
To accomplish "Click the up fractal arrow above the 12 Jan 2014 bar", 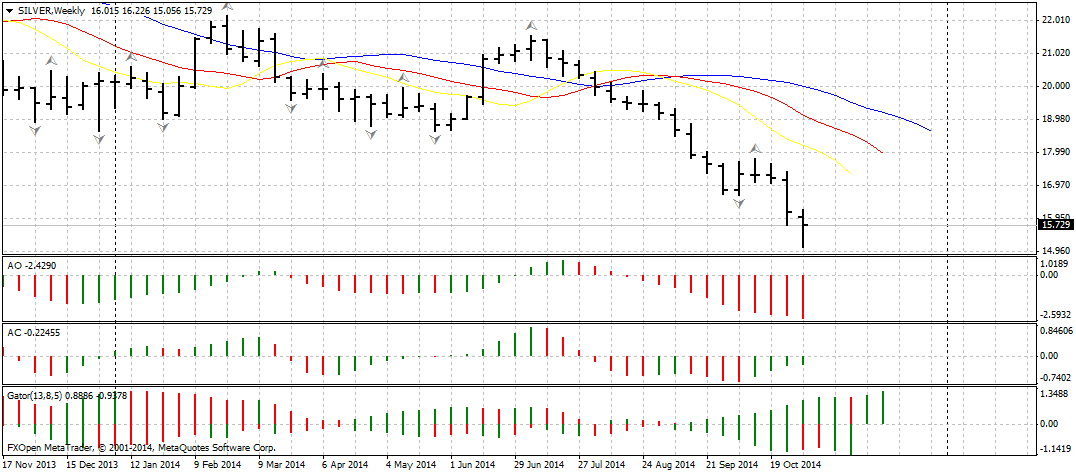I will pos(131,57).
